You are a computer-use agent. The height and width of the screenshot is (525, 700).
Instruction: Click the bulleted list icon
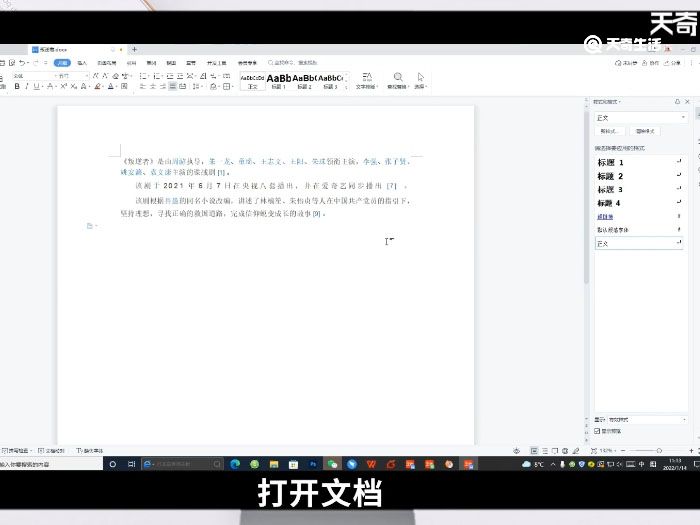click(144, 76)
